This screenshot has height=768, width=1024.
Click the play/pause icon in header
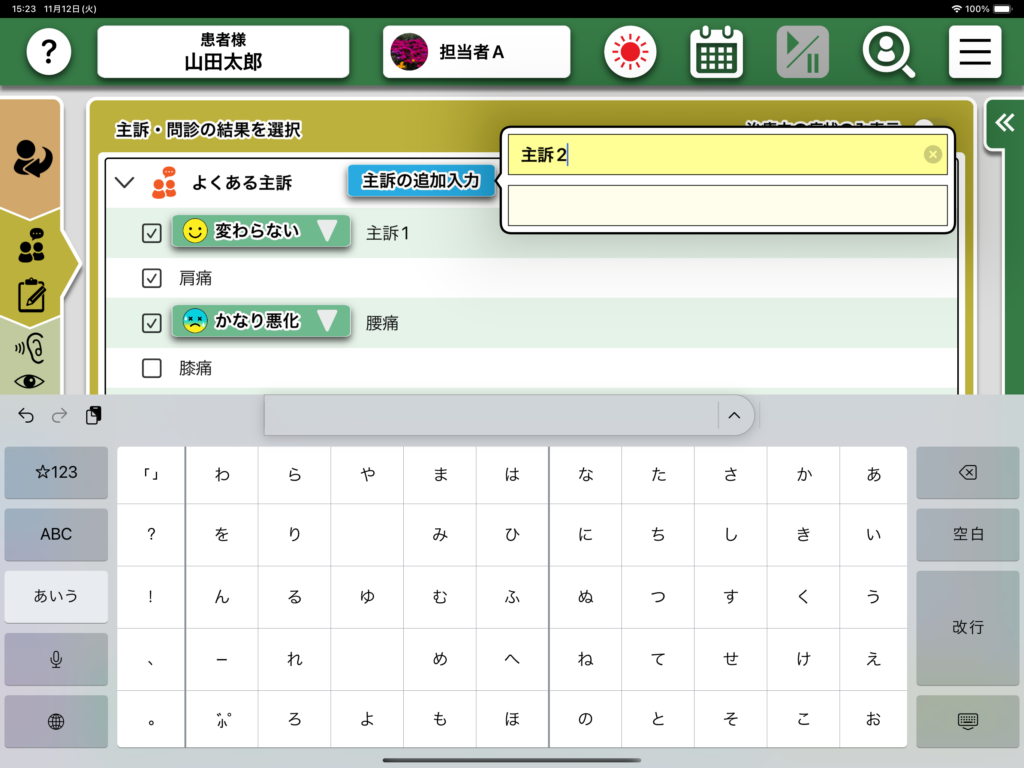coord(802,52)
